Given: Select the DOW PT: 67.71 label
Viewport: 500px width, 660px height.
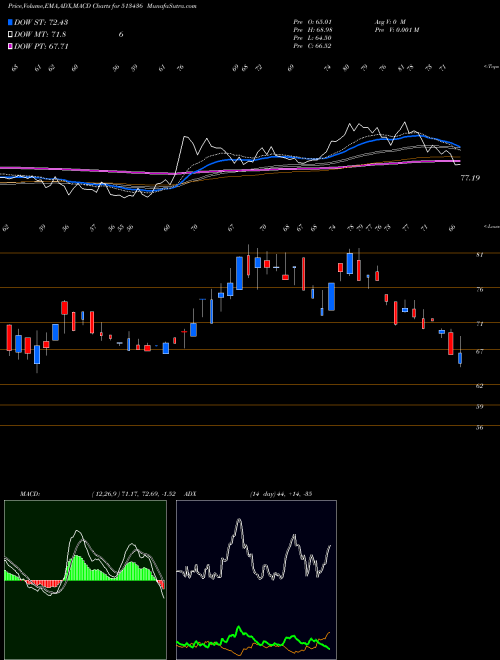Looking at the screenshot, I should click(41, 46).
